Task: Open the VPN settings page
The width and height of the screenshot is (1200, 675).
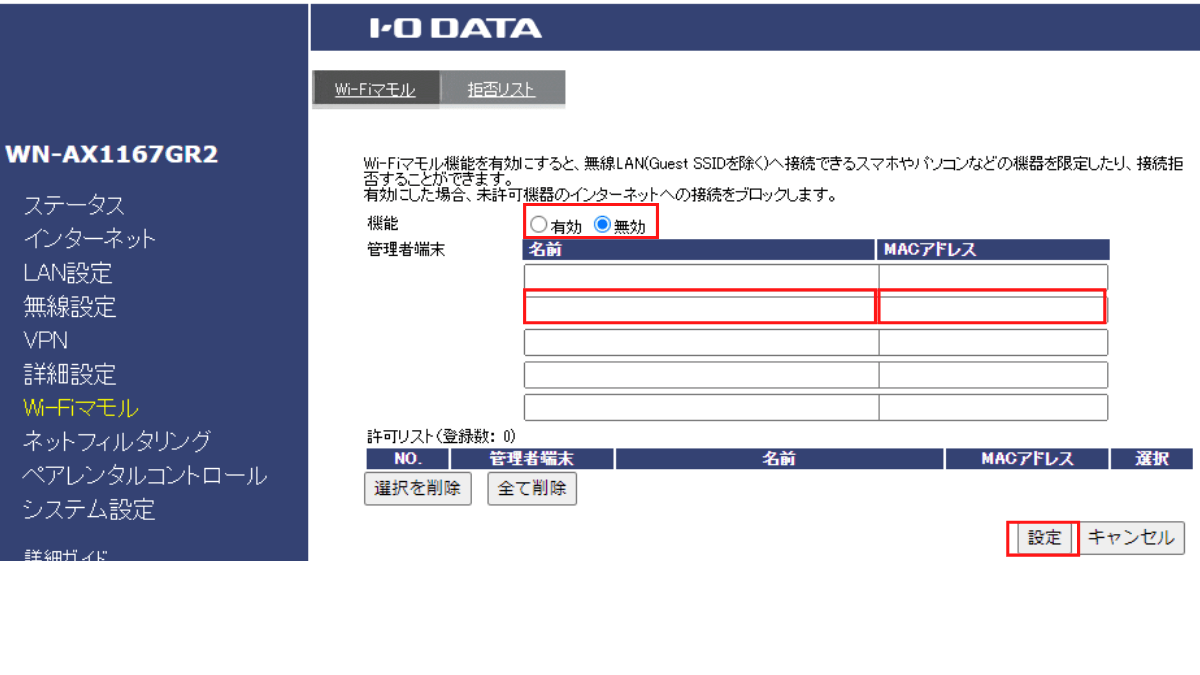Action: [47, 341]
